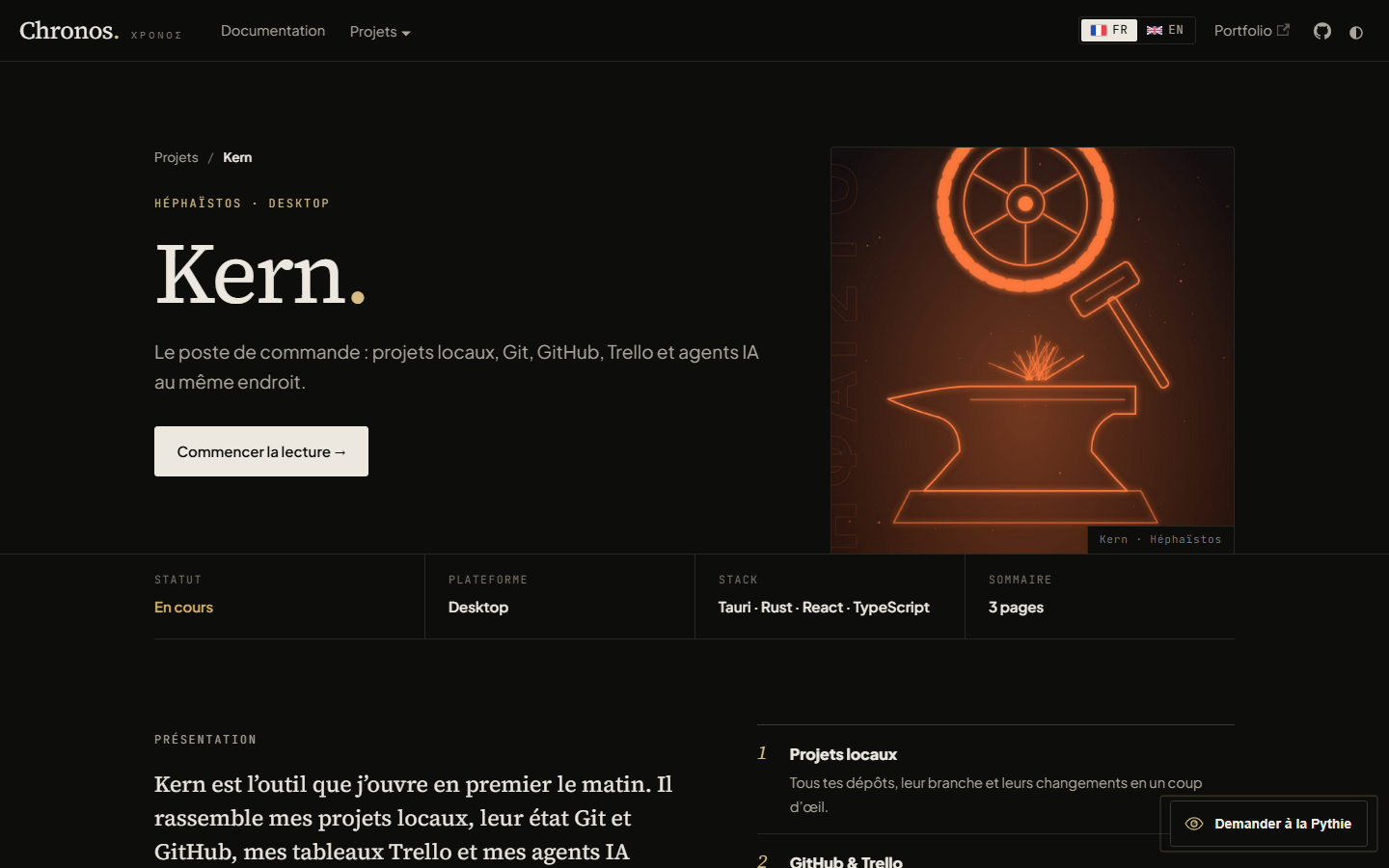Click Commencer la lecture button

[261, 451]
